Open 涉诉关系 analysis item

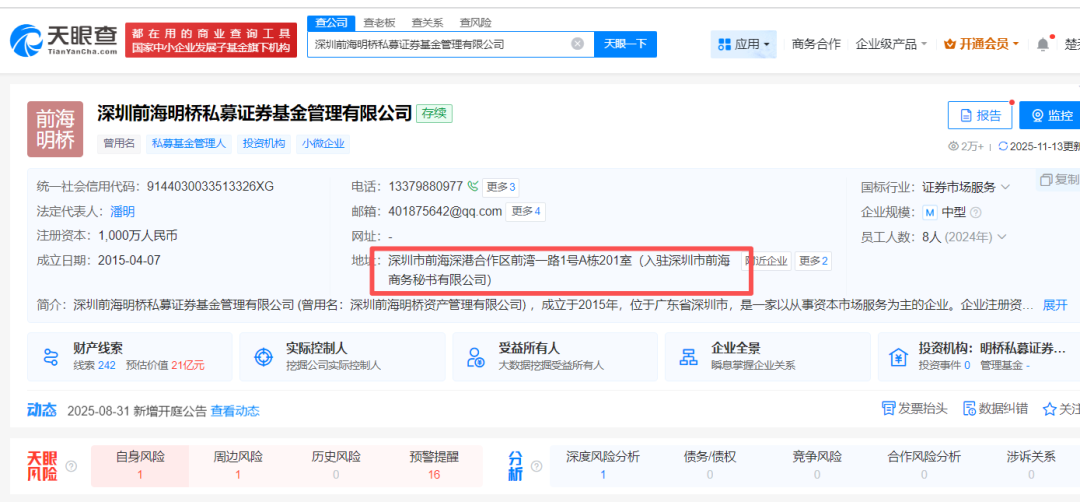coord(1030,465)
